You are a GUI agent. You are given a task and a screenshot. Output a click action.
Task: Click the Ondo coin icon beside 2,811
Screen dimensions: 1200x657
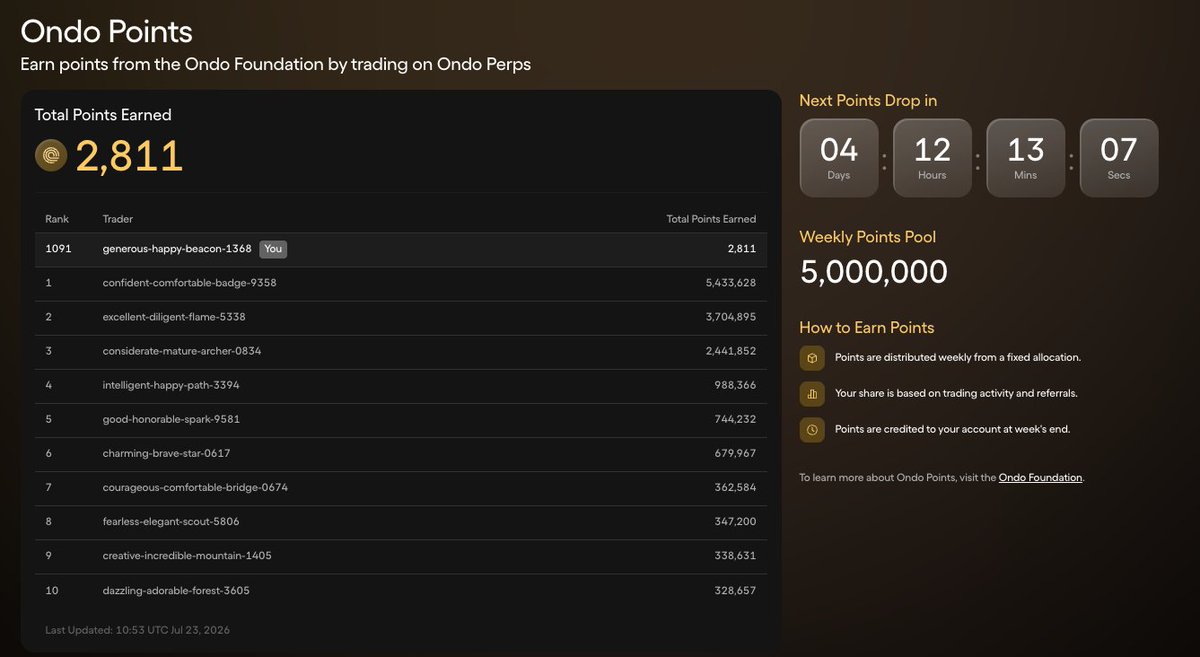tap(51, 156)
